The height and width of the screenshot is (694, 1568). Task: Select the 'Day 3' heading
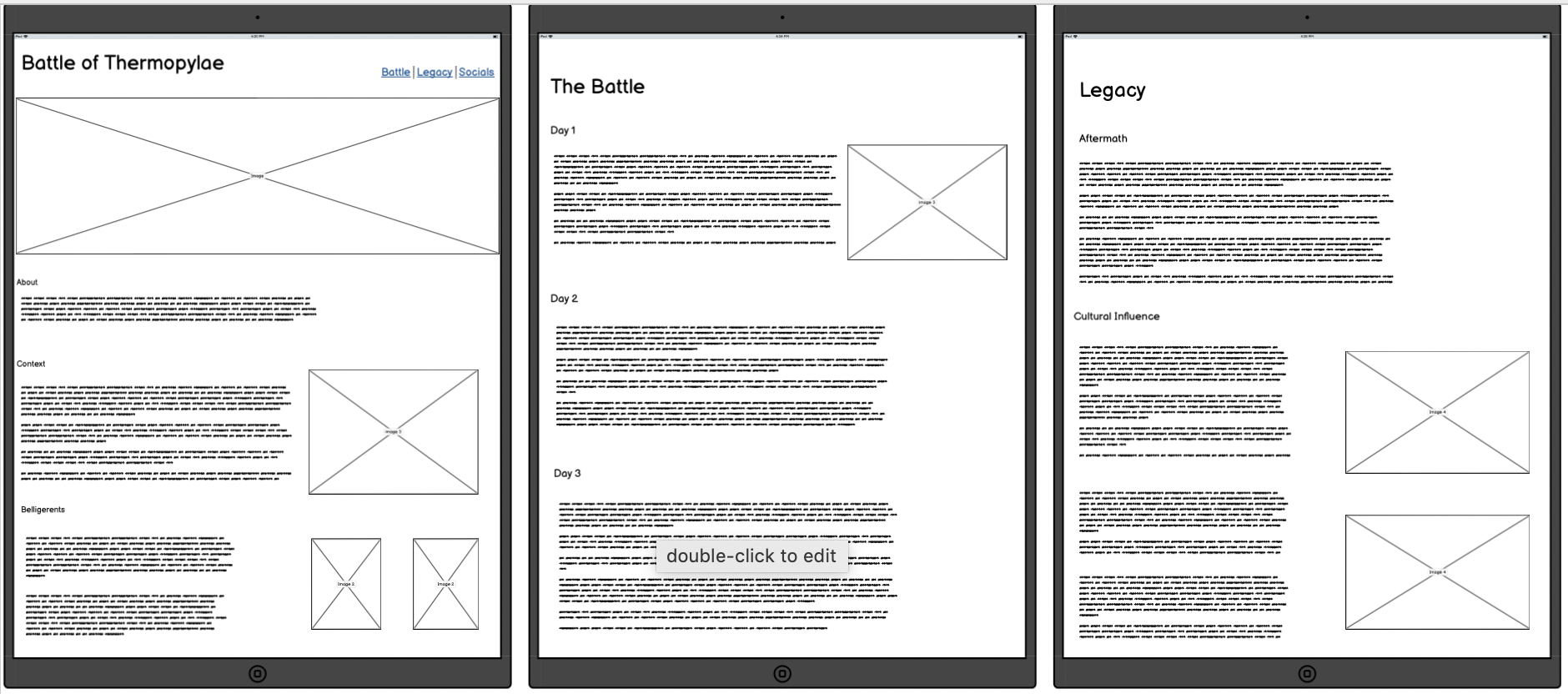click(567, 473)
